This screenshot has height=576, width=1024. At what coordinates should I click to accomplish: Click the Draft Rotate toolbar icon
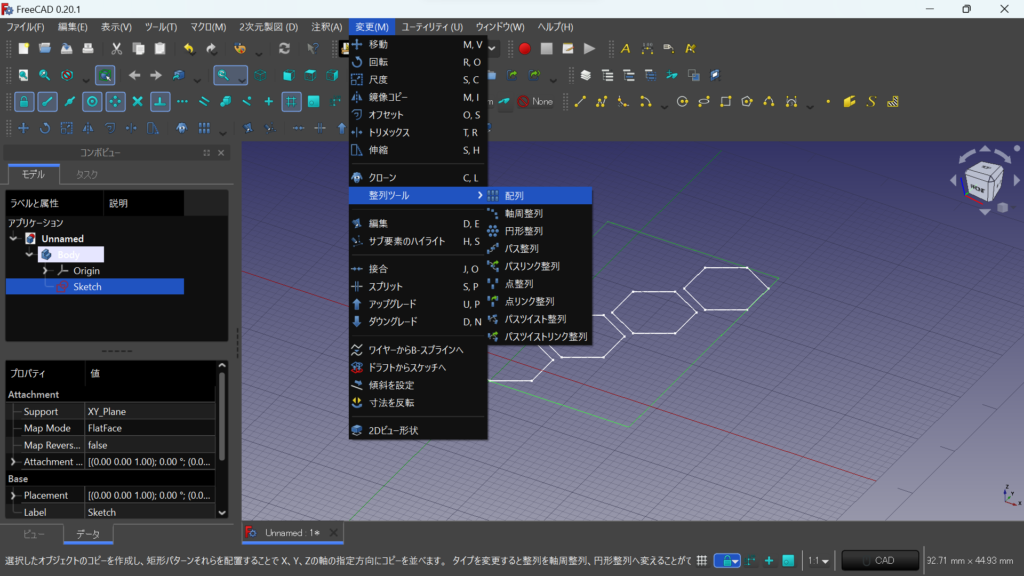pos(45,128)
